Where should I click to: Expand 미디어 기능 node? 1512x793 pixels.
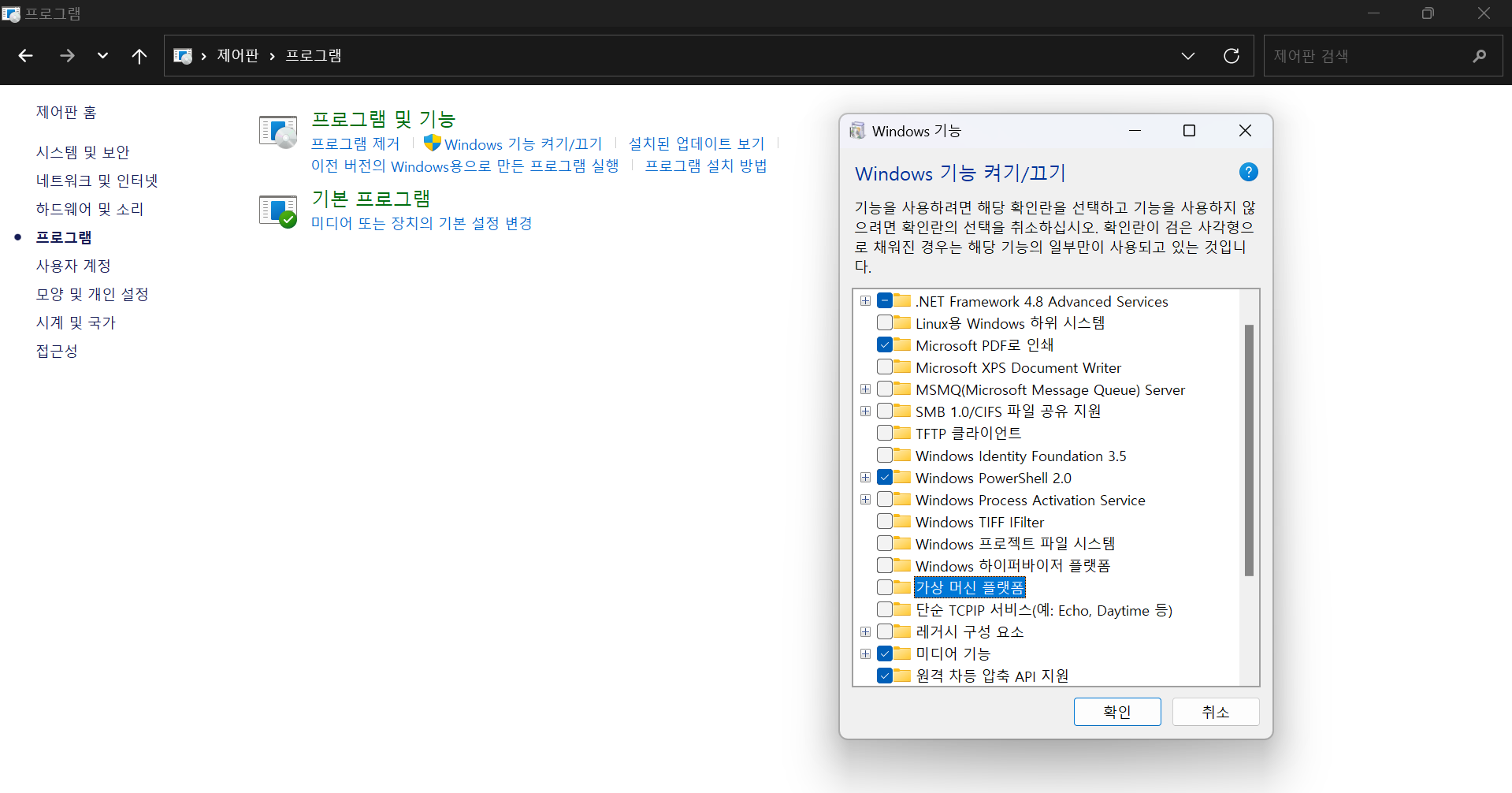865,654
